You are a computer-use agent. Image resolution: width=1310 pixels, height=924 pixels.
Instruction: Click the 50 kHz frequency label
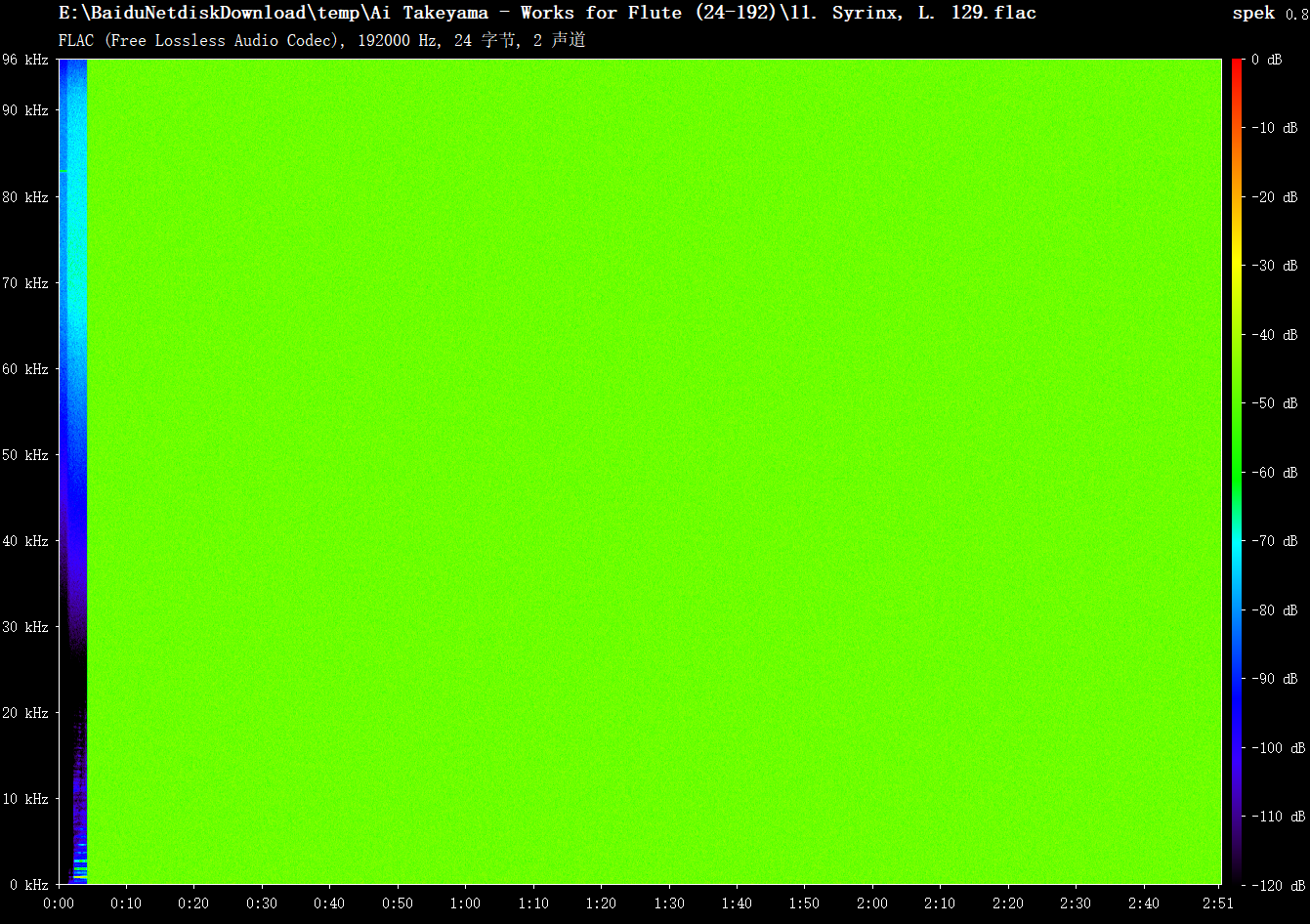click(x=25, y=455)
